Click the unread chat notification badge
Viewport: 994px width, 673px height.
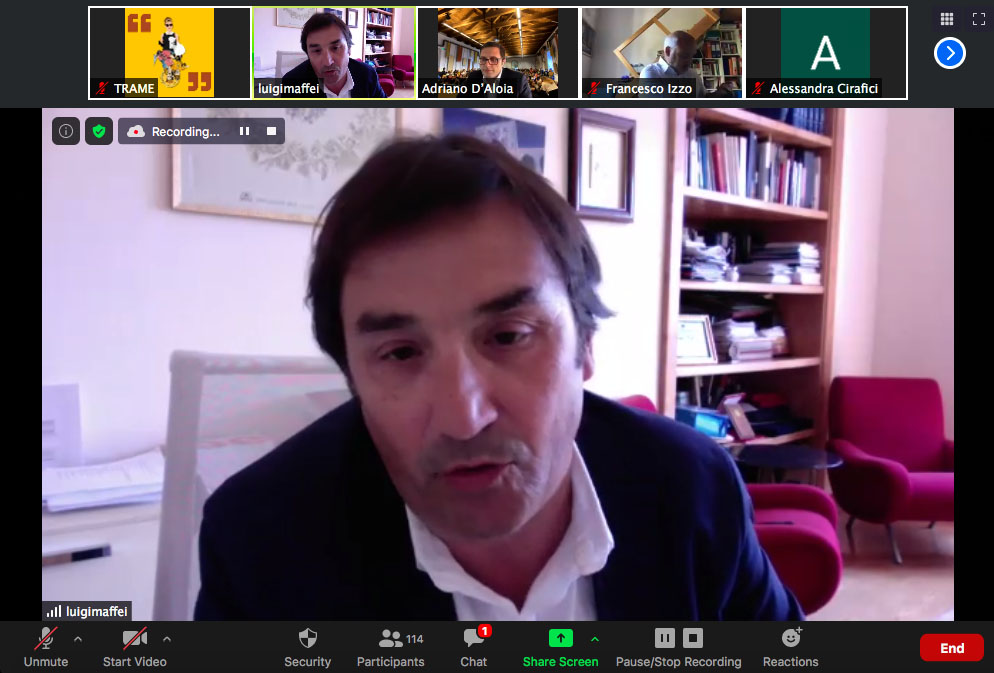point(484,631)
